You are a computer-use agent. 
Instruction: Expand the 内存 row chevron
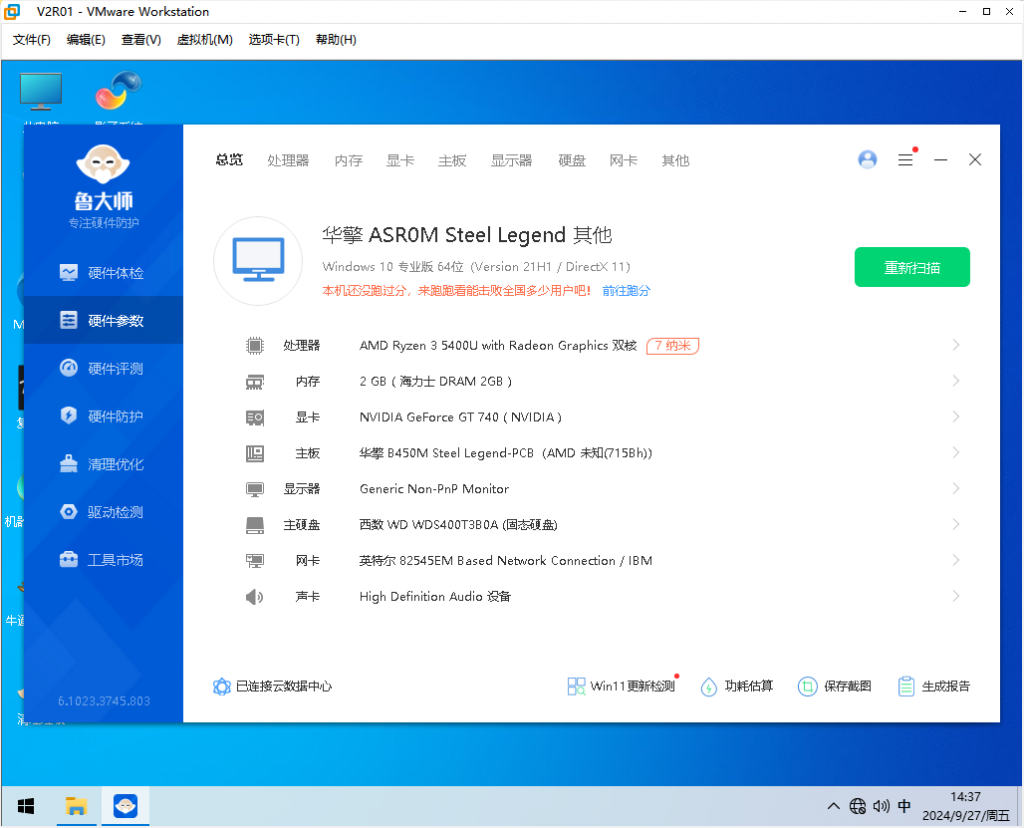pos(956,381)
